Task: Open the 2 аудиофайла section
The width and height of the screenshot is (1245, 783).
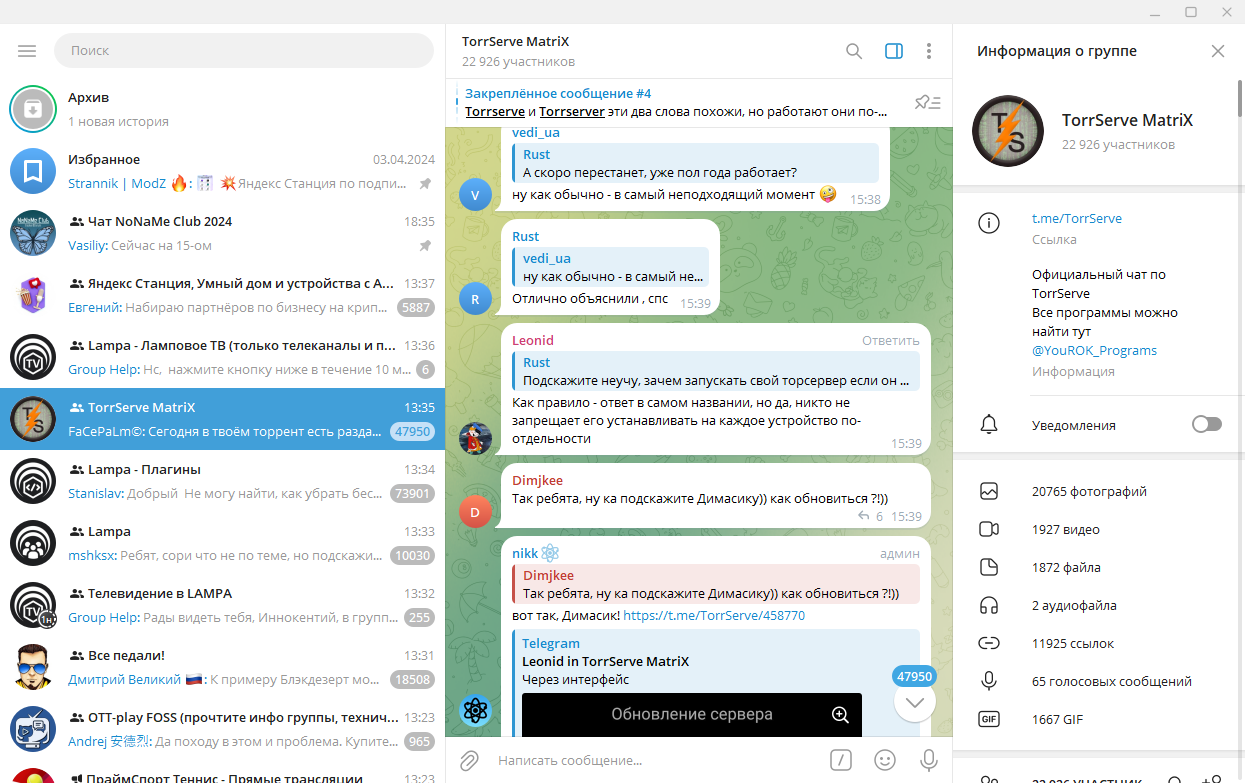Action: click(x=1098, y=605)
